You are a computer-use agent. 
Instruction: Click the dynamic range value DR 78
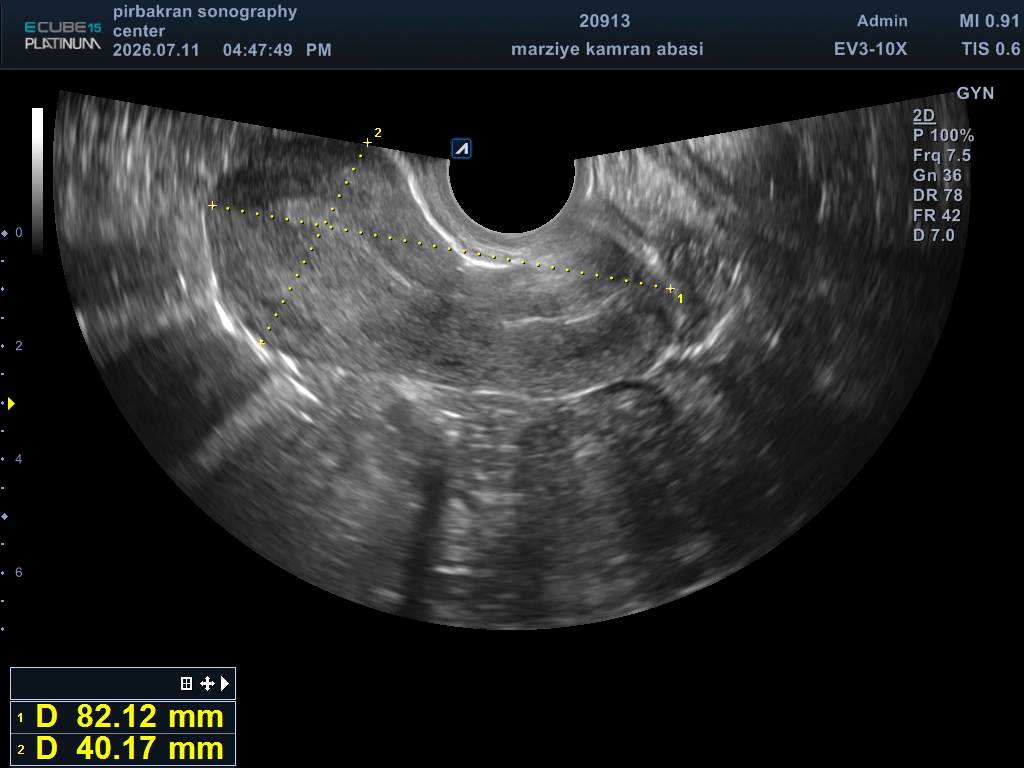click(937, 195)
